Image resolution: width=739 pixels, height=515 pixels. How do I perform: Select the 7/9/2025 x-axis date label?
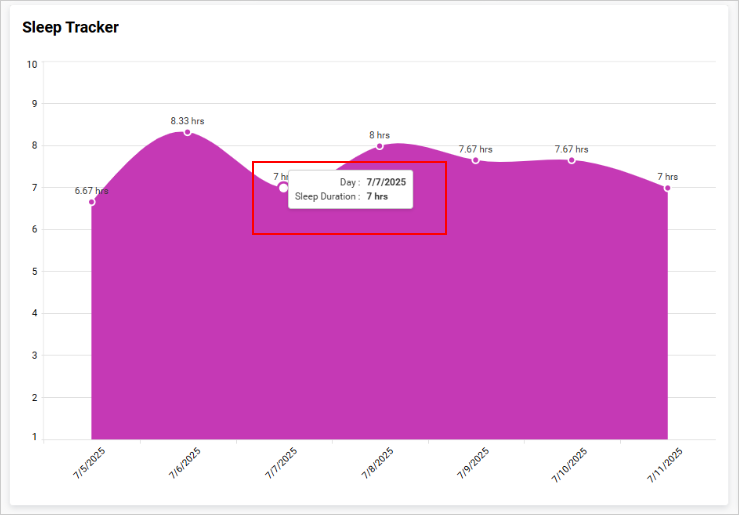[472, 465]
